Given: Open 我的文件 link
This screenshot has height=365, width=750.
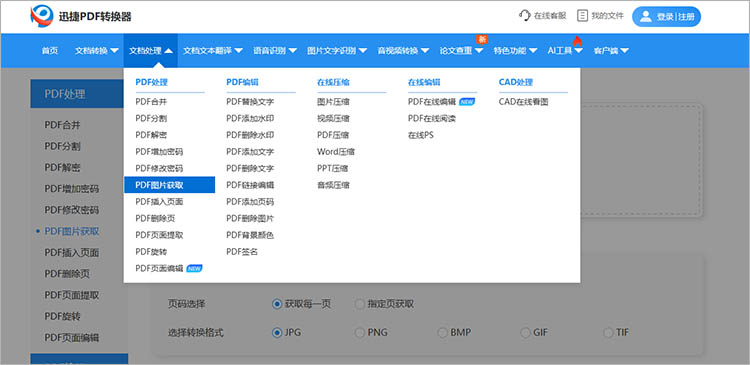Looking at the screenshot, I should [600, 16].
